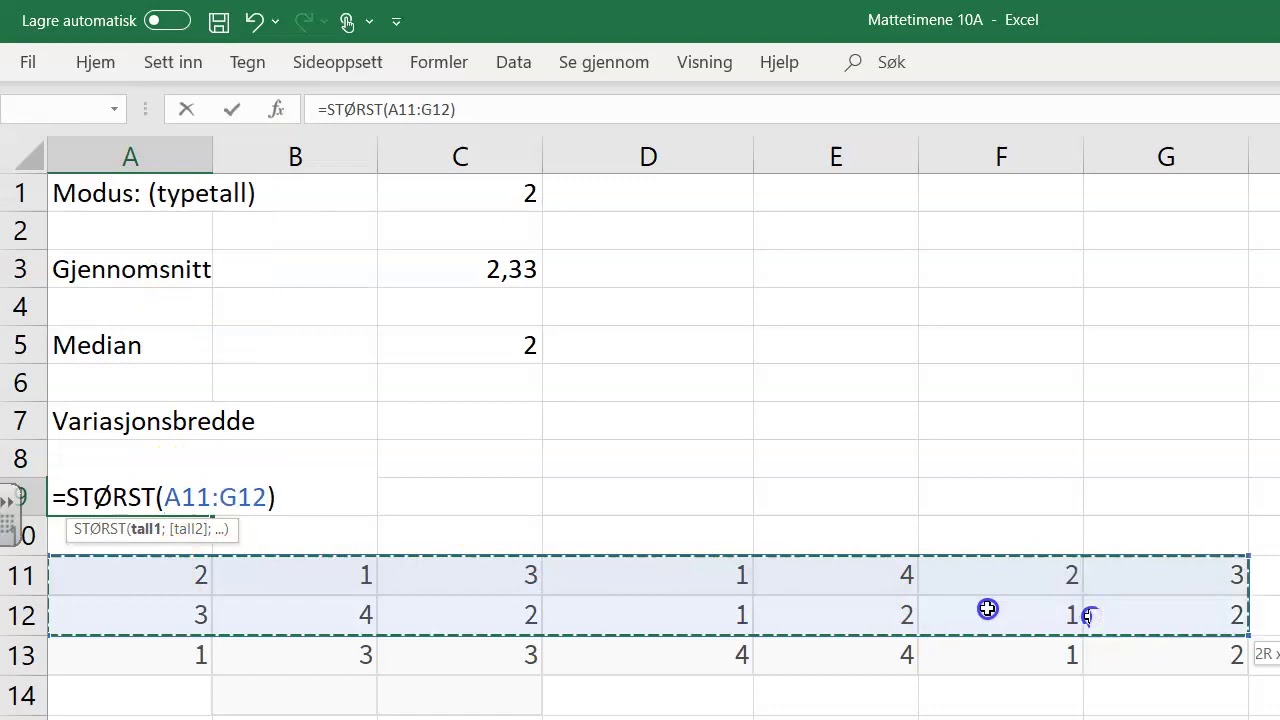Switch to the Hjem tab
This screenshot has height=720, width=1280.
96,62
